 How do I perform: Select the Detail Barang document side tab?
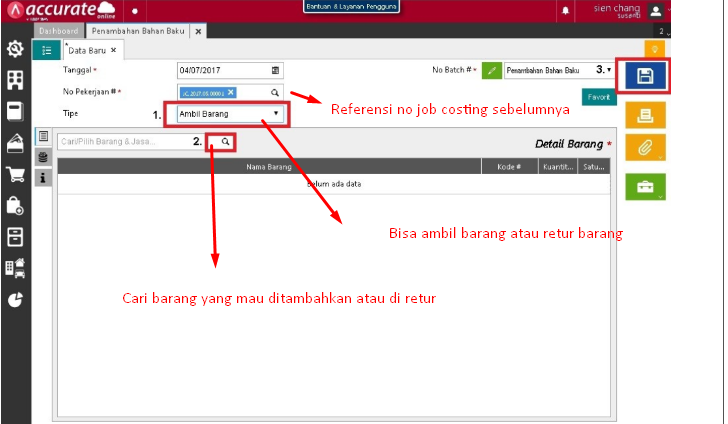click(x=43, y=136)
